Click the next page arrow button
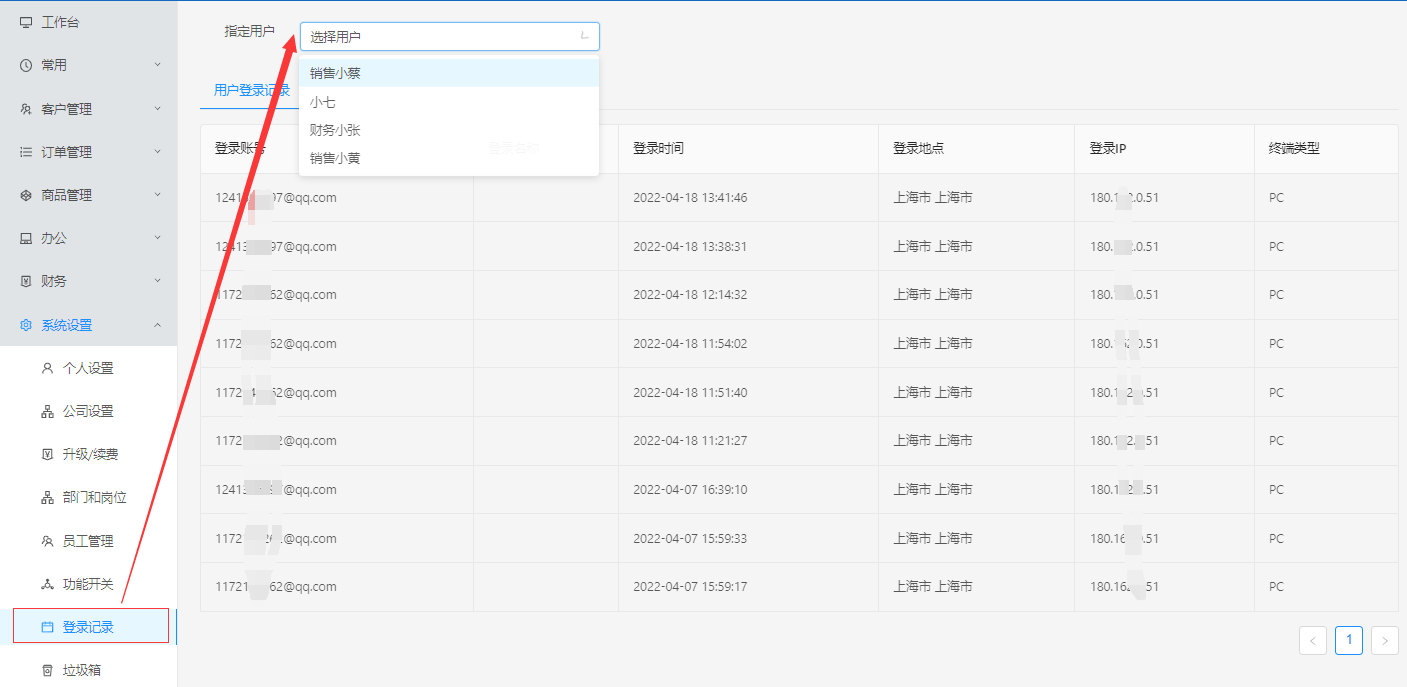 click(1384, 641)
